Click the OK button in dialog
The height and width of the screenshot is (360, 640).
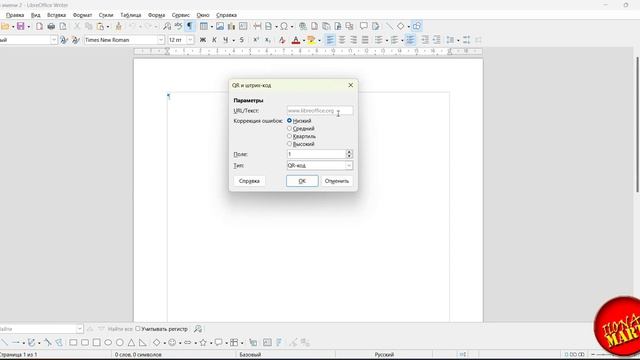click(302, 181)
